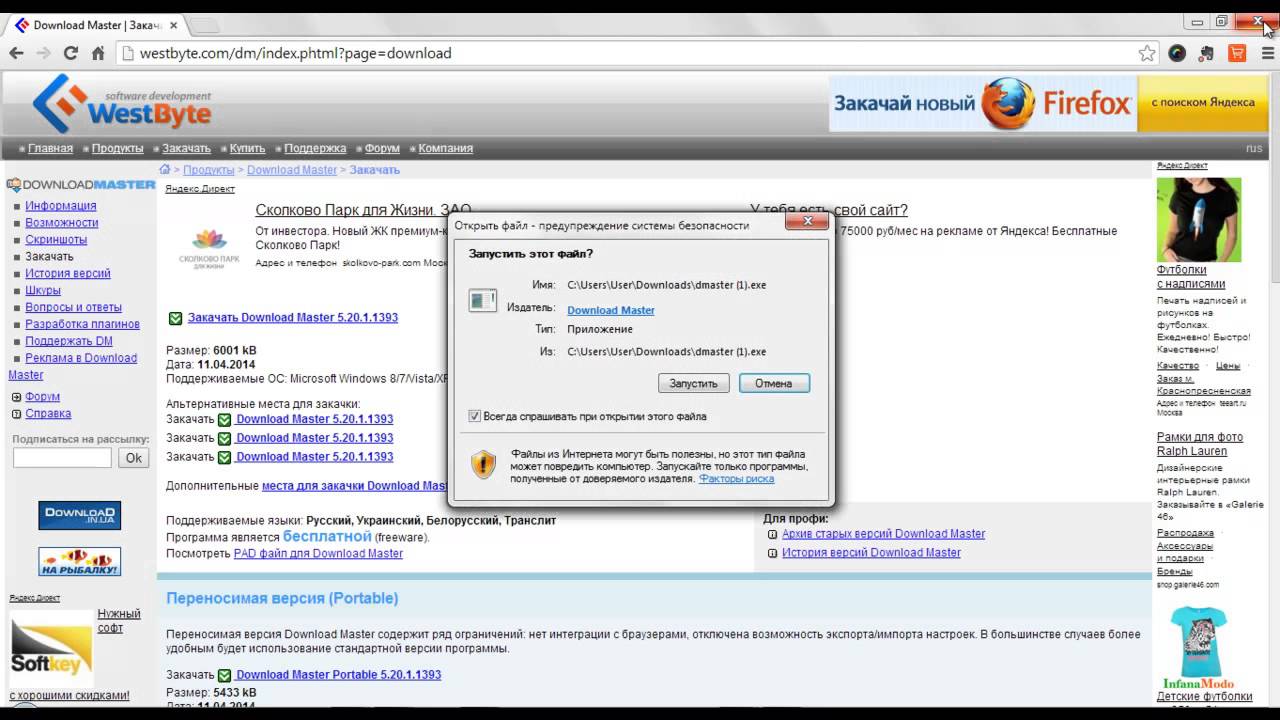This screenshot has height=720, width=1280.
Task: Close the security warning dialog
Action: (x=806, y=221)
